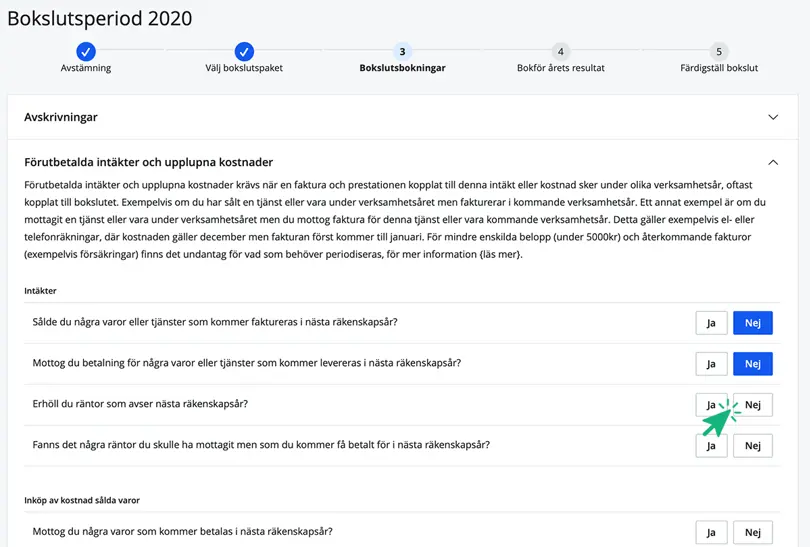The height and width of the screenshot is (547, 810).
Task: Click the question text Mottog du några varor
Action: point(182,532)
